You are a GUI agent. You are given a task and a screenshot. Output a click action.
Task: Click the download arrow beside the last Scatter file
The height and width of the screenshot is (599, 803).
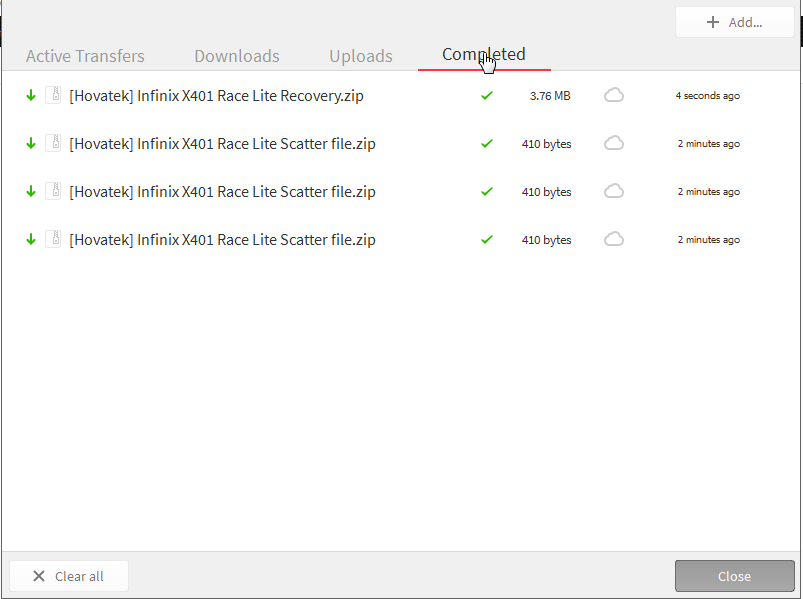pyautogui.click(x=31, y=239)
